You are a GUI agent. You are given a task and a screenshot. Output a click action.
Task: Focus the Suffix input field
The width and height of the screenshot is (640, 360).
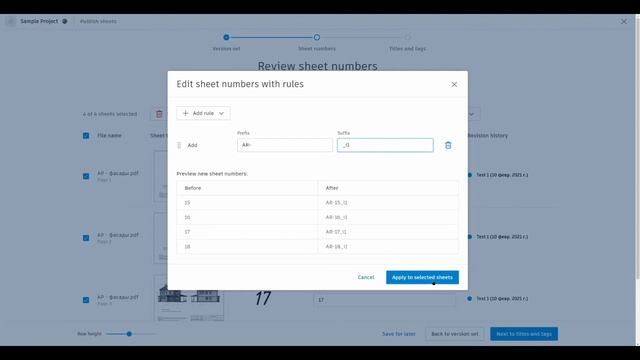(x=385, y=145)
